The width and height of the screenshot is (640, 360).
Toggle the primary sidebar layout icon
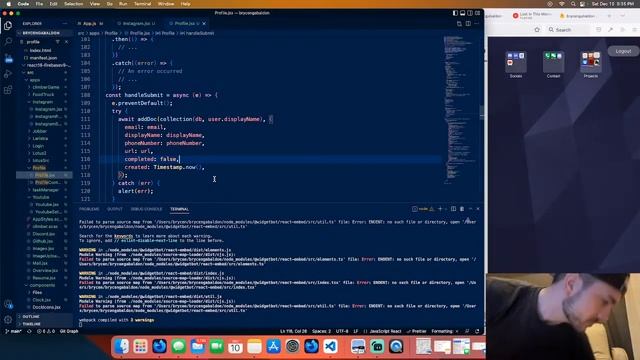tap(455, 13)
